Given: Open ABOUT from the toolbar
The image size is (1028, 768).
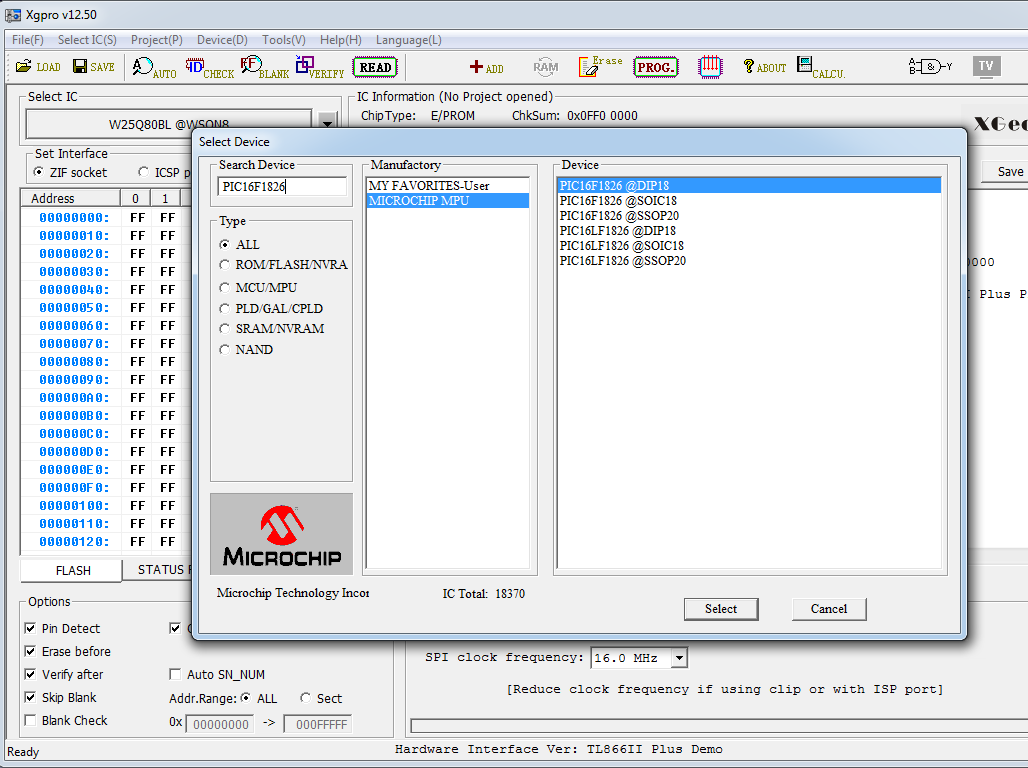Looking at the screenshot, I should coord(764,67).
